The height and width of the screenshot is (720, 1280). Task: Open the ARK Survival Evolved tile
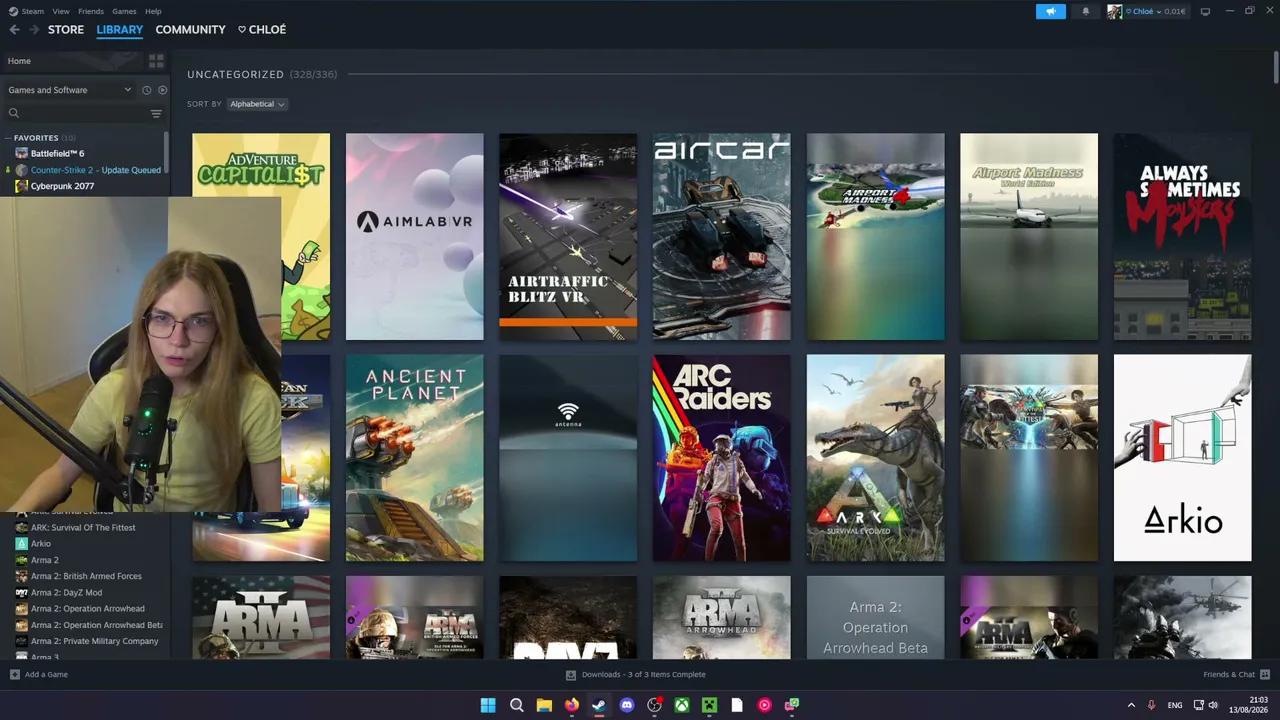[x=875, y=458]
